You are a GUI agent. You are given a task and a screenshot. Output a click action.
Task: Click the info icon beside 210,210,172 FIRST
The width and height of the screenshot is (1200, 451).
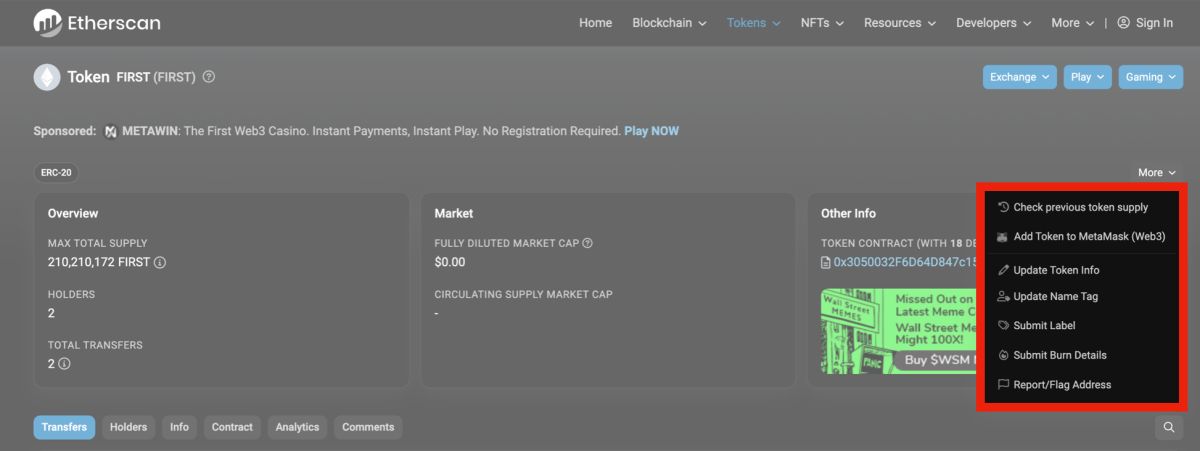click(x=160, y=263)
